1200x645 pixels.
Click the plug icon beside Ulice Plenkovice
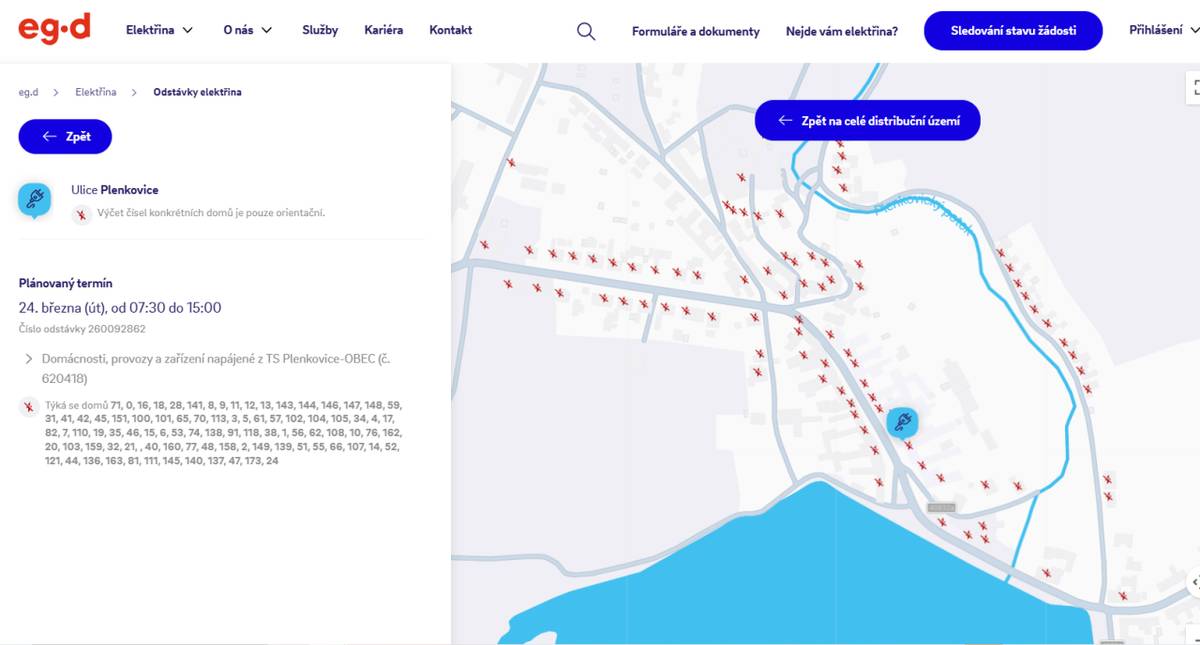35,200
